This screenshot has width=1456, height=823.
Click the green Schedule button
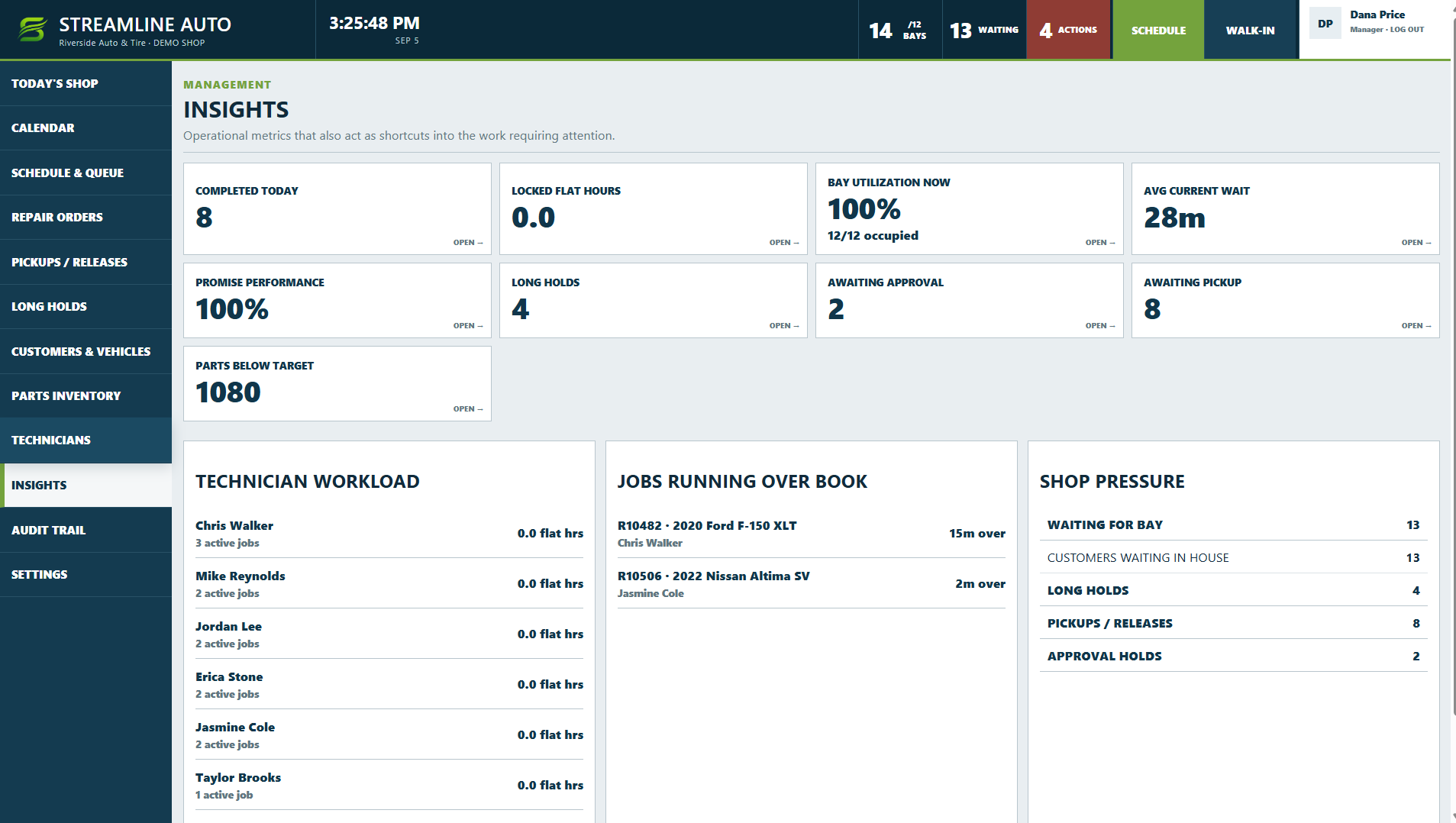(x=1158, y=30)
